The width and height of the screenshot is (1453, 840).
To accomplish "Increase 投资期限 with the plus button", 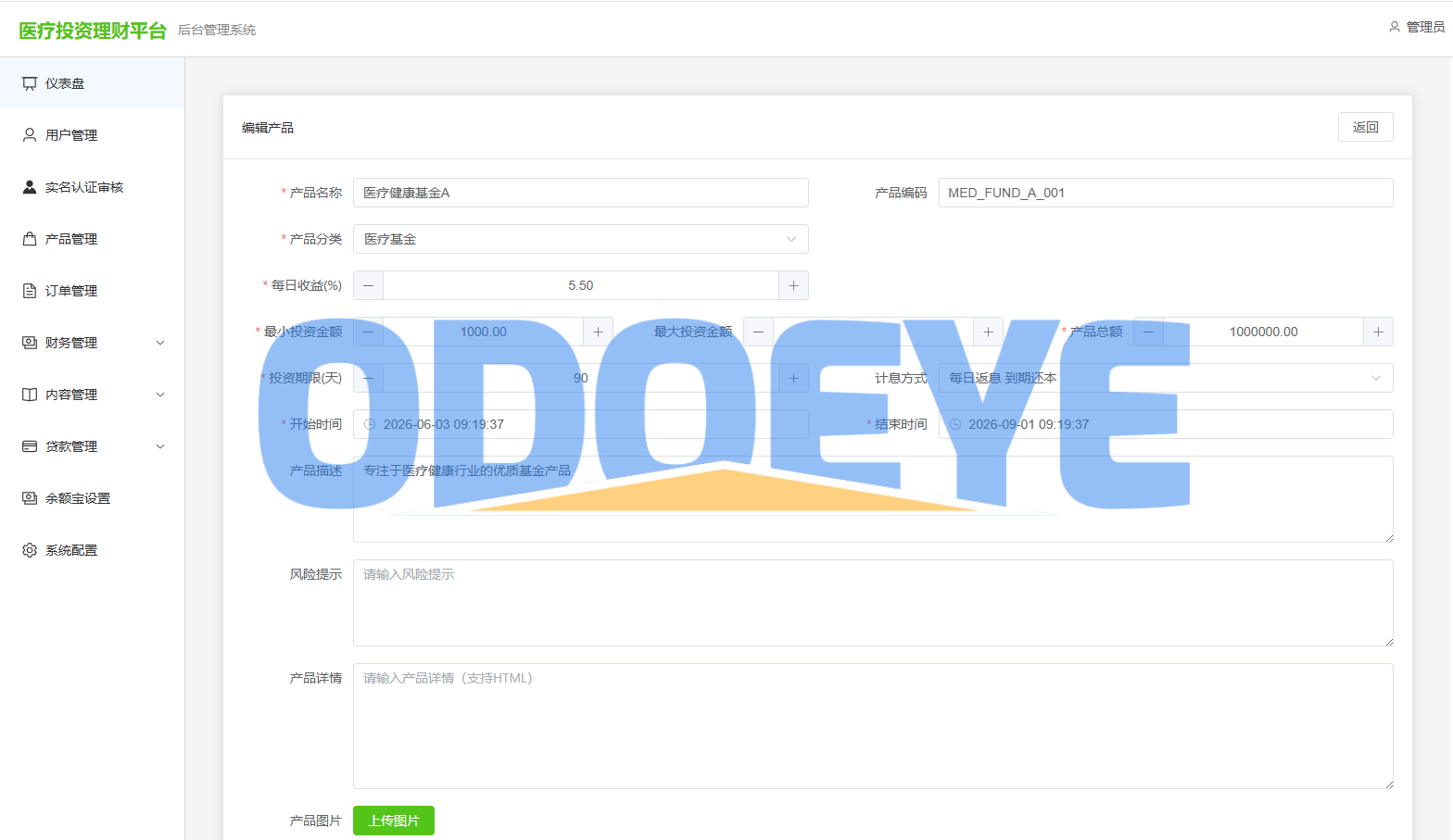I will point(793,378).
